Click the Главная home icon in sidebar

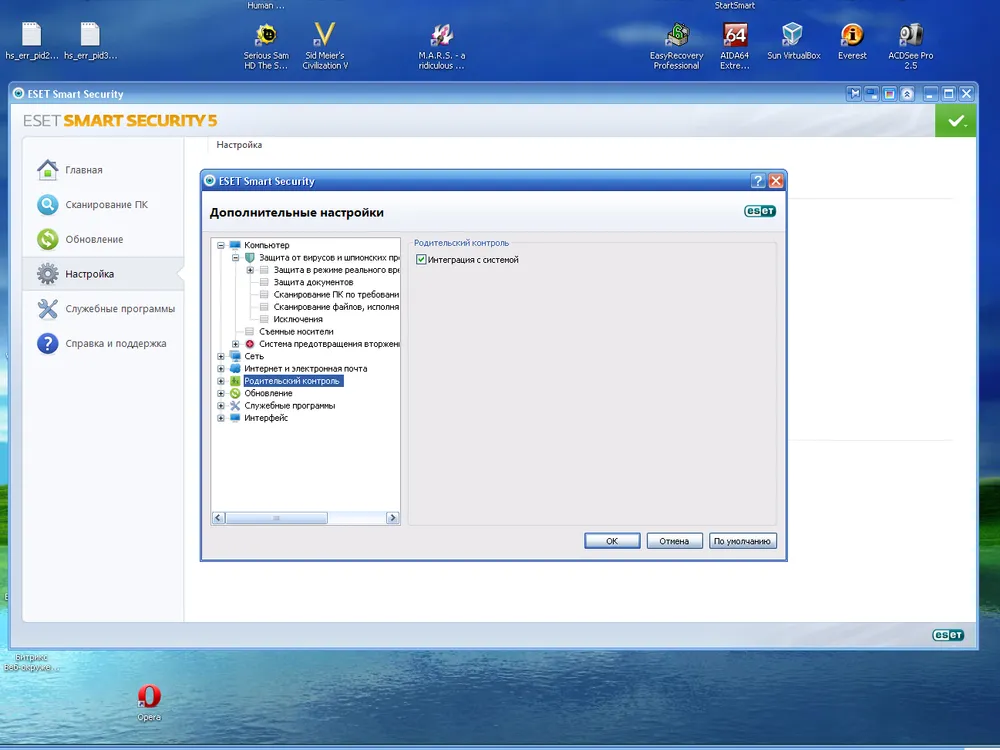pyautogui.click(x=47, y=170)
